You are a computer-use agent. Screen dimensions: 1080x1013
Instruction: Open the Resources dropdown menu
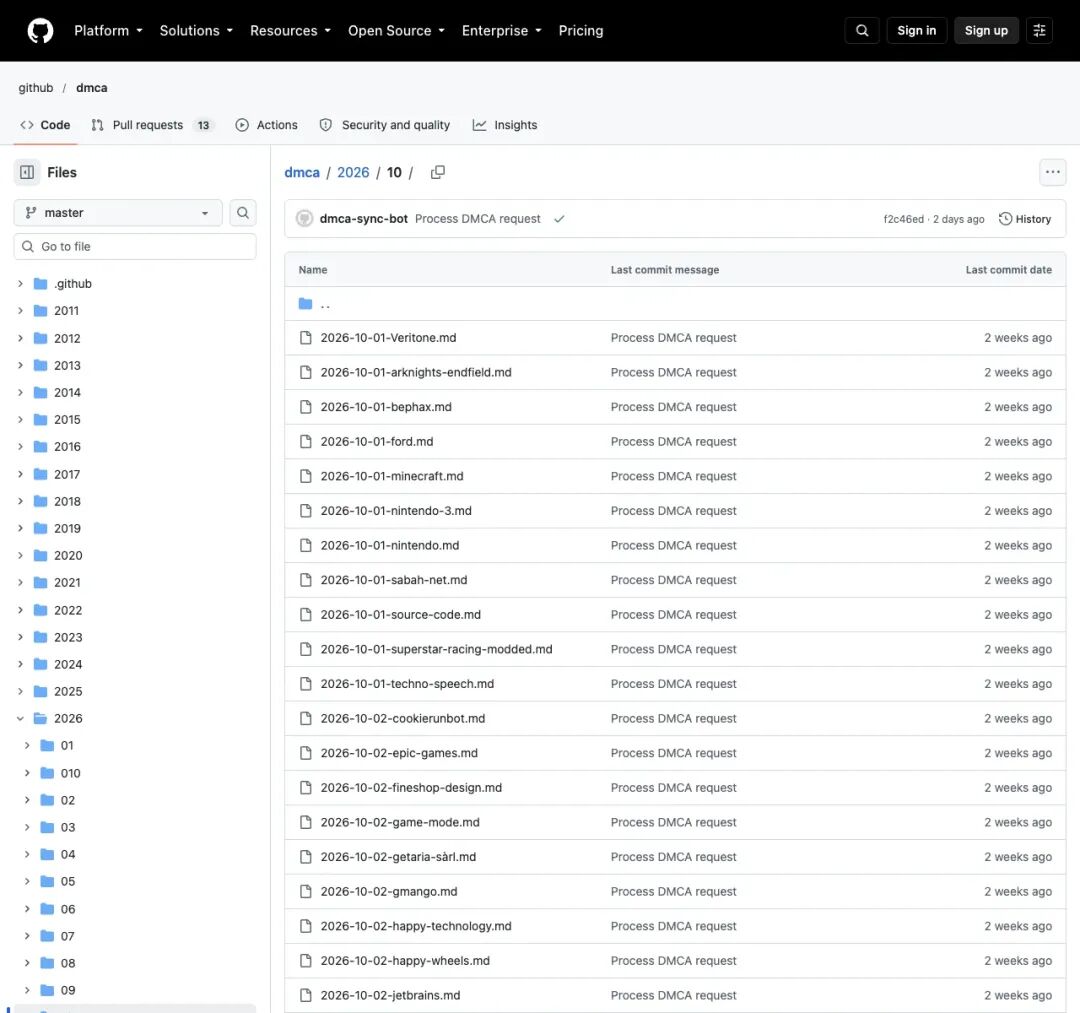point(290,31)
